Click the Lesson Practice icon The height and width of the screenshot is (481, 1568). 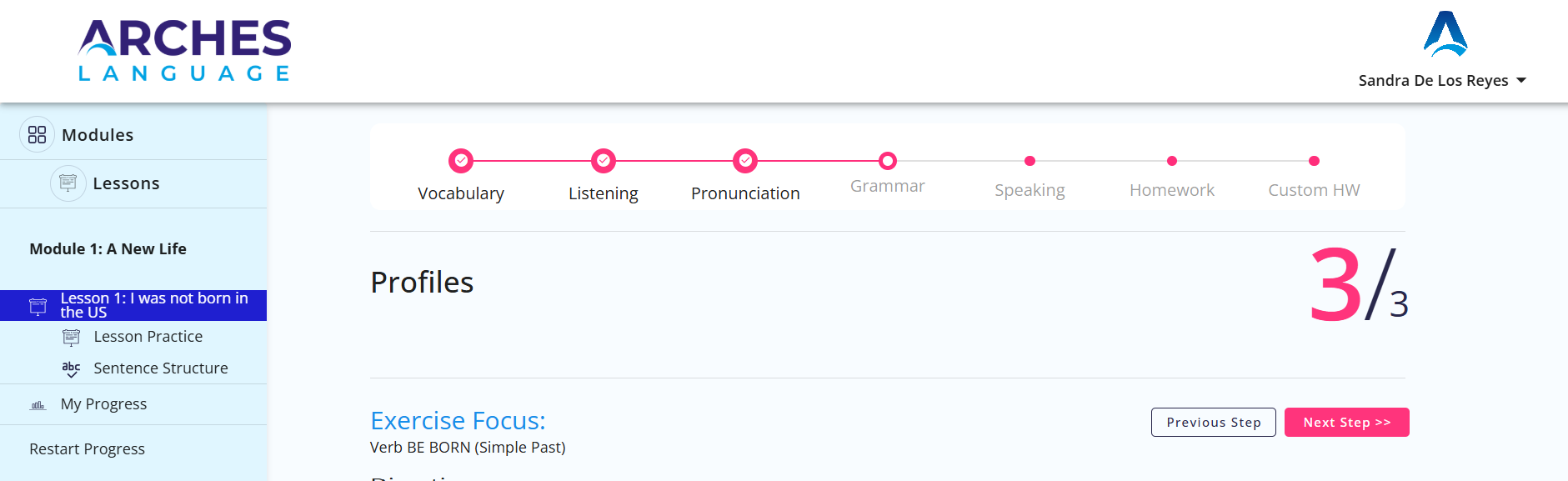coord(72,337)
